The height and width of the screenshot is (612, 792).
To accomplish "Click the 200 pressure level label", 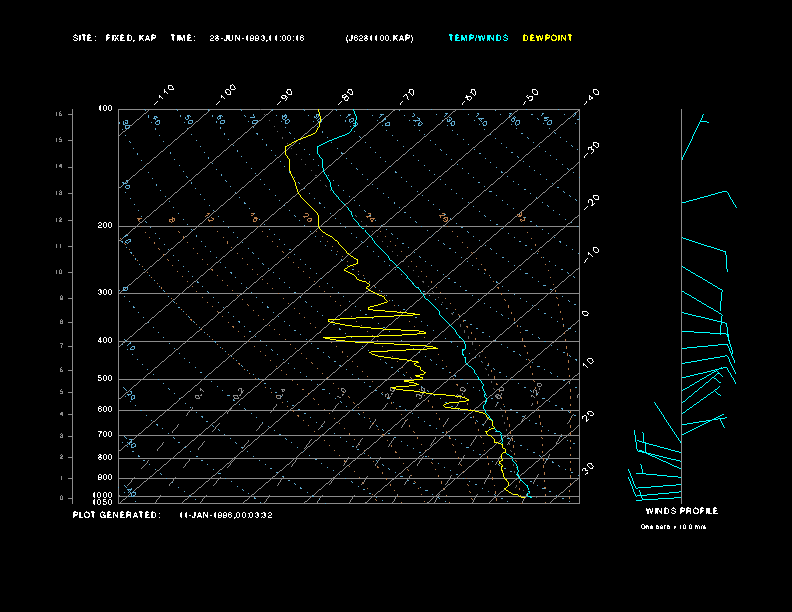I will (105, 226).
